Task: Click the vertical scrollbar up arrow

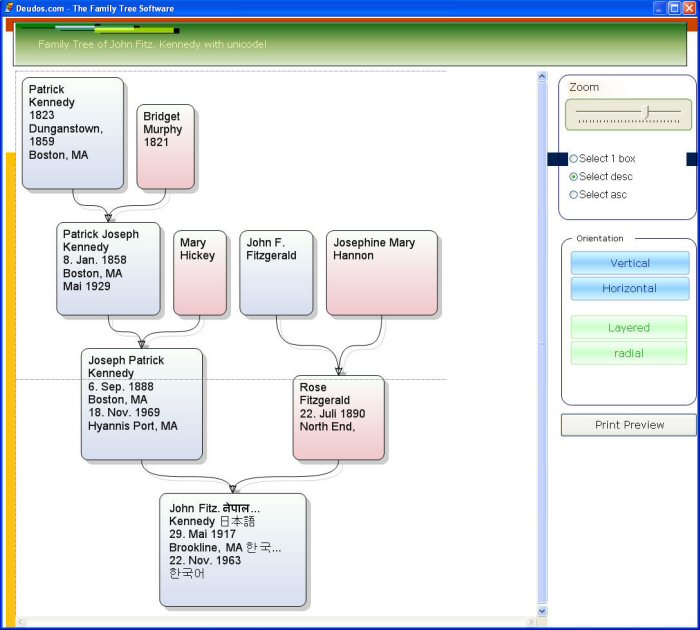Action: click(x=543, y=76)
